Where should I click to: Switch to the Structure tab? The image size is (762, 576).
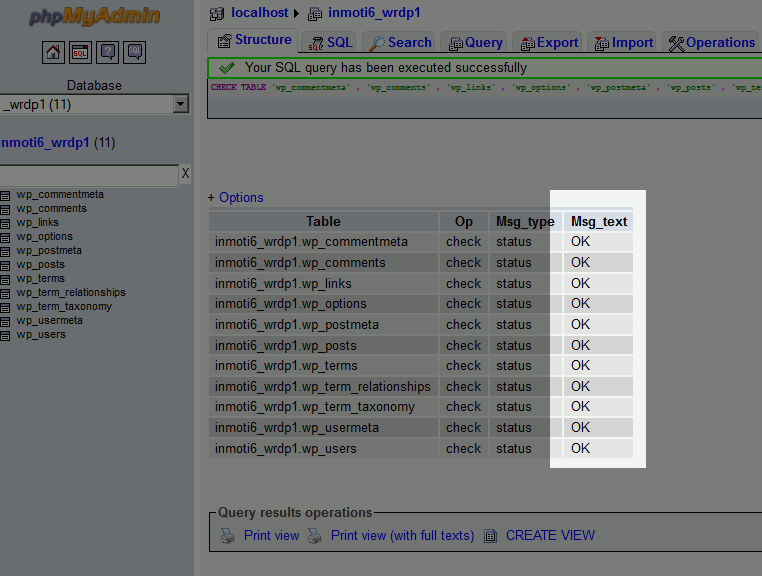tap(253, 41)
